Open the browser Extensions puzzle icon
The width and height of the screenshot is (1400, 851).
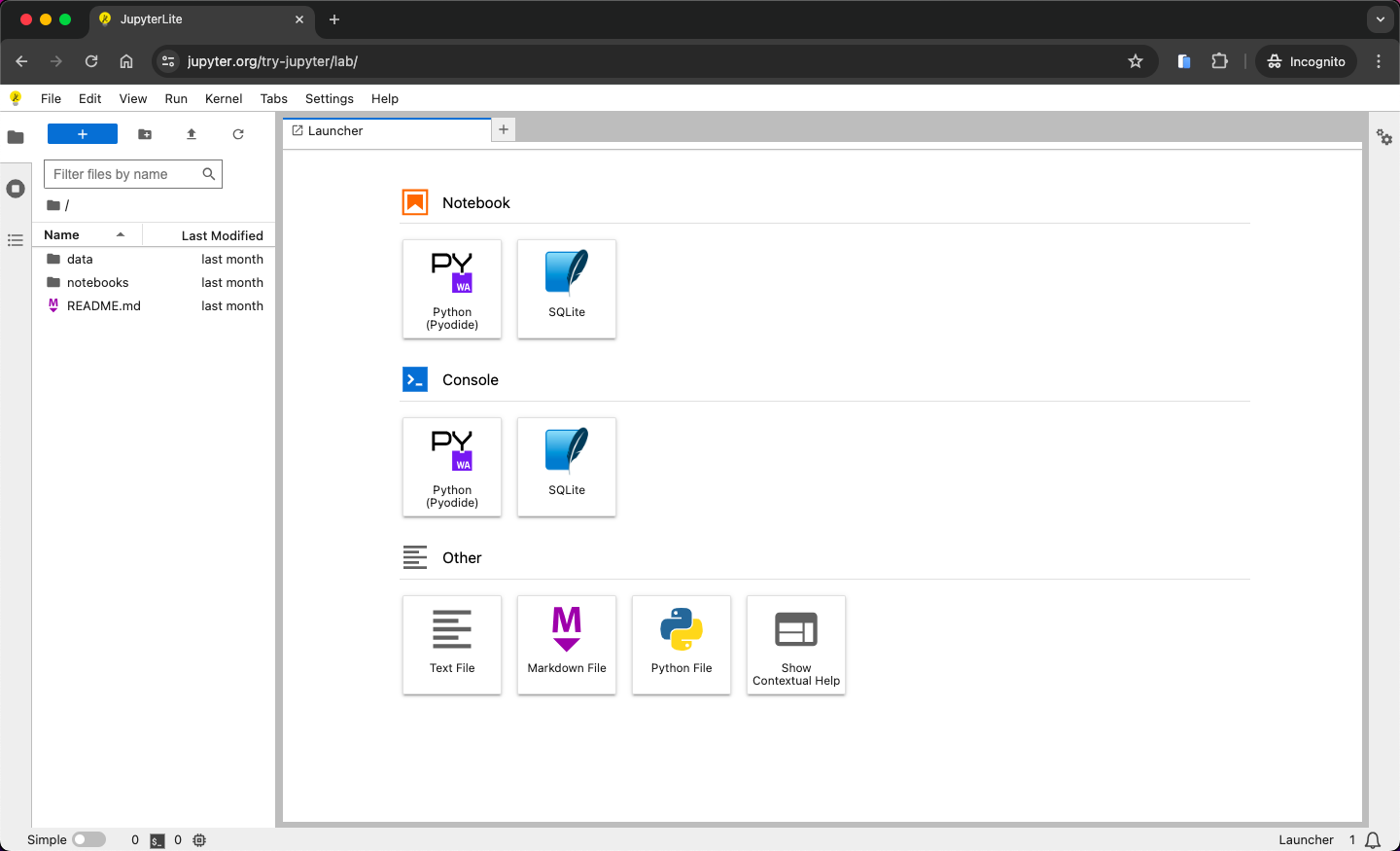[1220, 61]
